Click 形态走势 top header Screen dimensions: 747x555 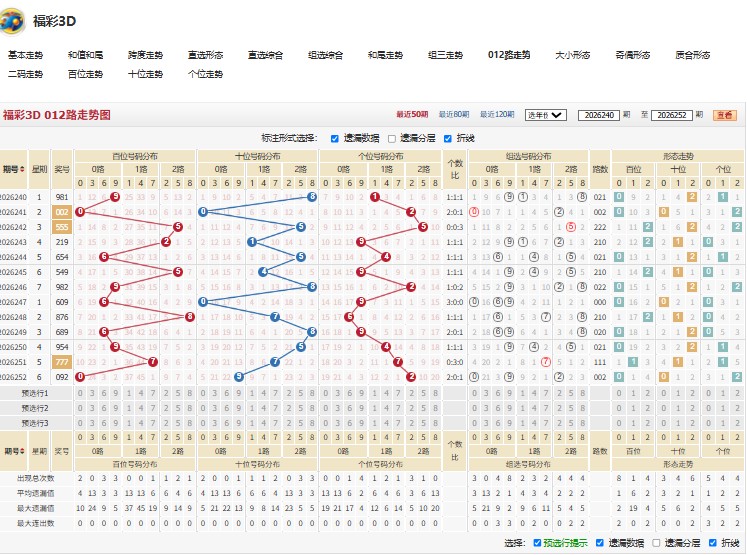(x=678, y=156)
